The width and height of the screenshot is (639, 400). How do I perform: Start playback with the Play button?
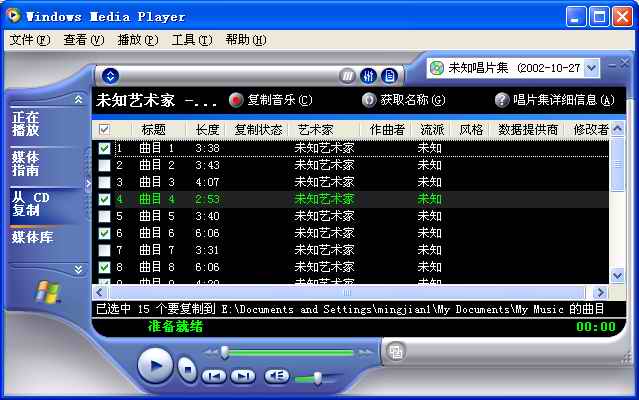tap(155, 365)
